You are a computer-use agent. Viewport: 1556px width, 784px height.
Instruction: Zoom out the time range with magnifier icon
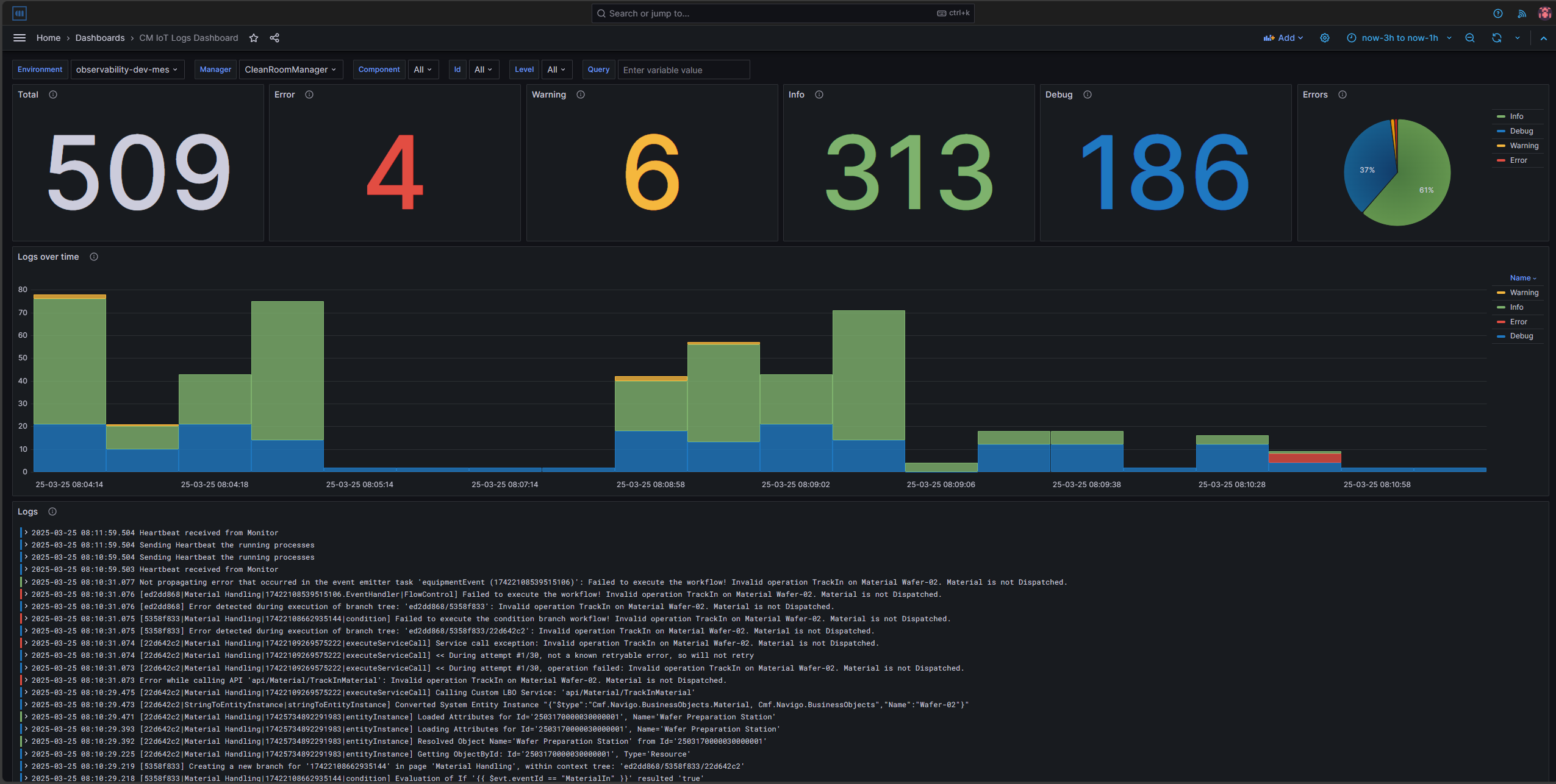pyautogui.click(x=1469, y=37)
